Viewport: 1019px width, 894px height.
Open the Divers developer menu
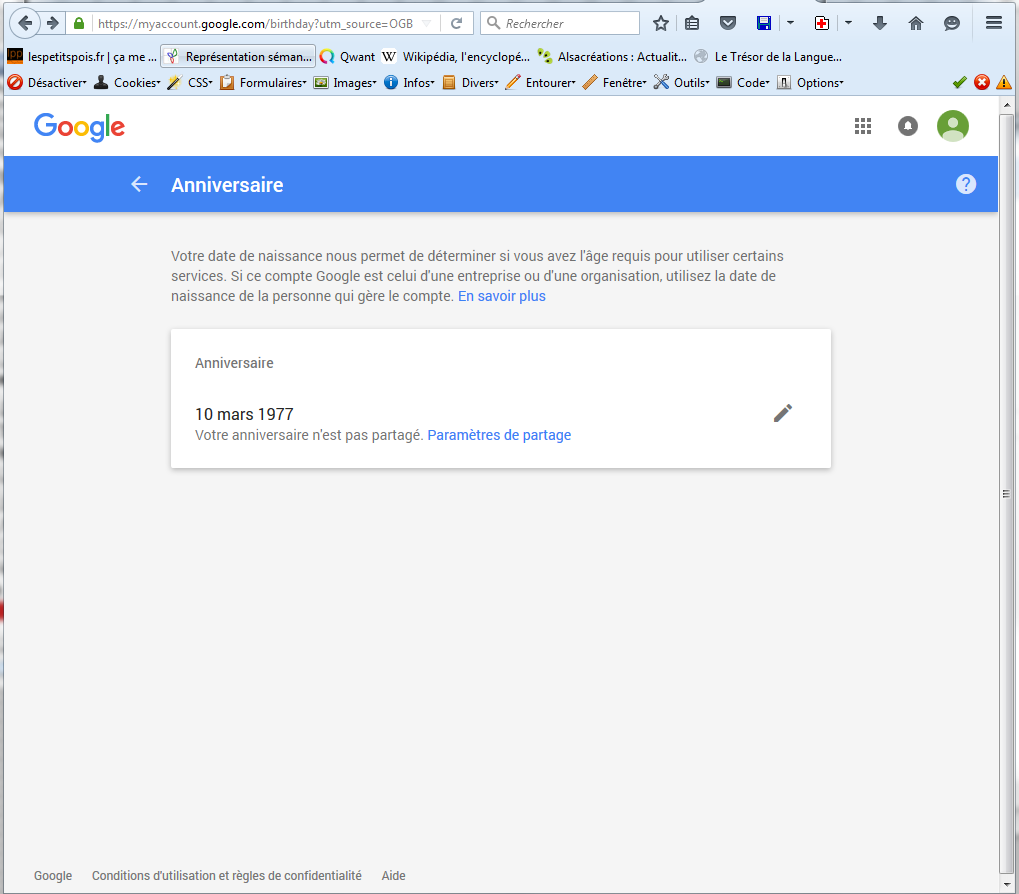coord(471,83)
